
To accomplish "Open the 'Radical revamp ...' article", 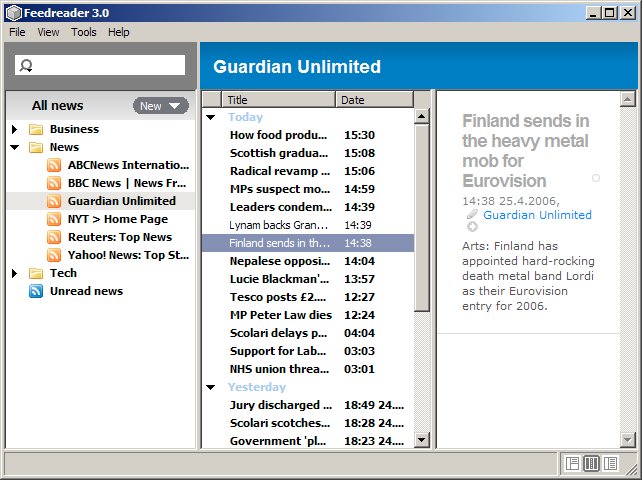I will point(308,171).
